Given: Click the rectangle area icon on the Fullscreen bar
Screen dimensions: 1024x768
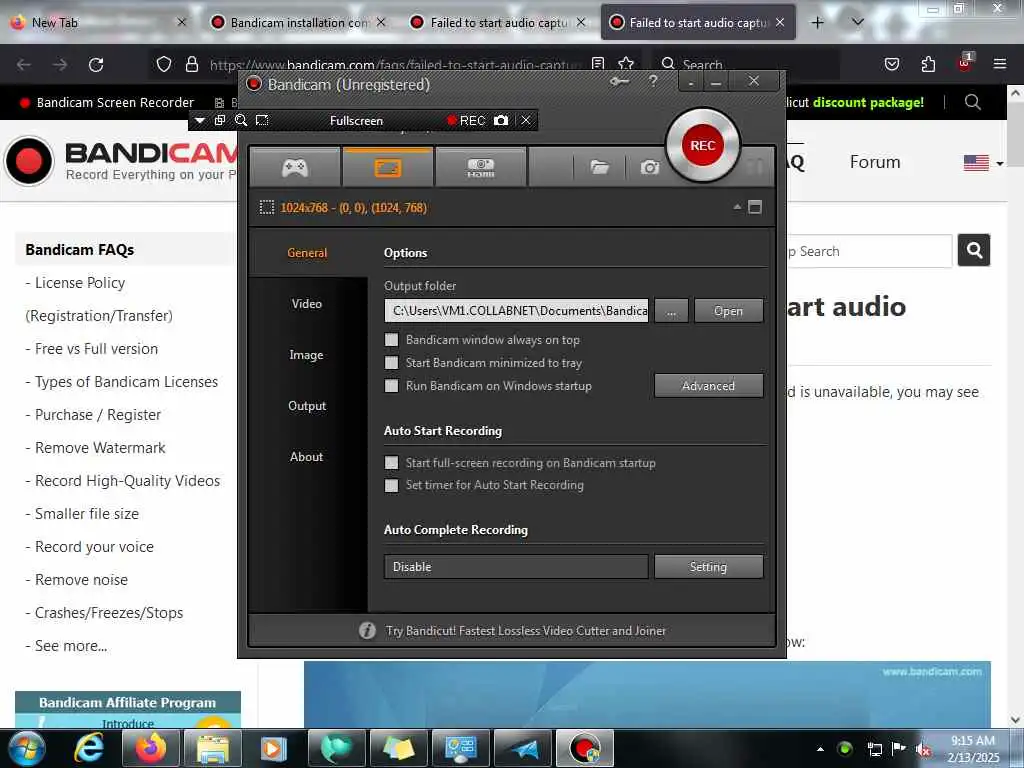Looking at the screenshot, I should click(x=262, y=120).
